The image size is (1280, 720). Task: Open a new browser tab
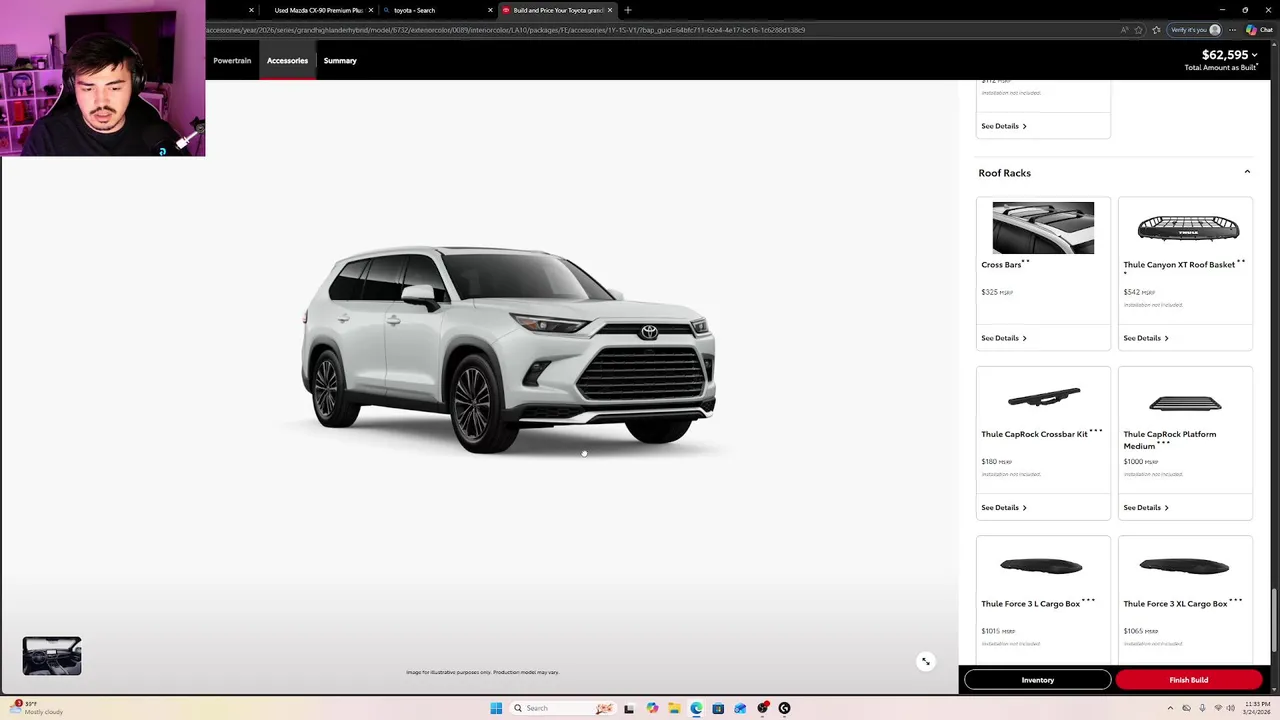click(628, 10)
